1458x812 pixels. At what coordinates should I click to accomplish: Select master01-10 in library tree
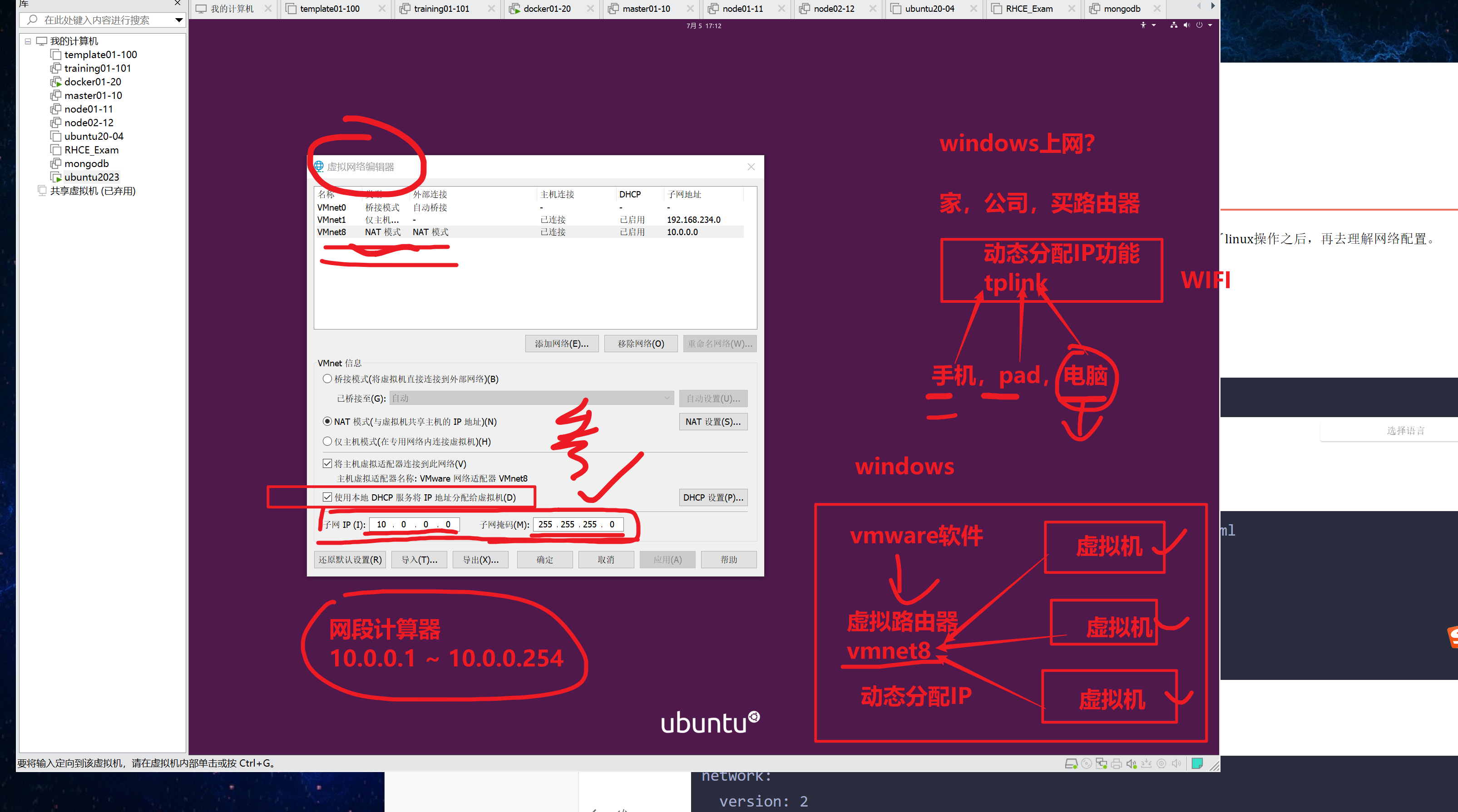[93, 96]
